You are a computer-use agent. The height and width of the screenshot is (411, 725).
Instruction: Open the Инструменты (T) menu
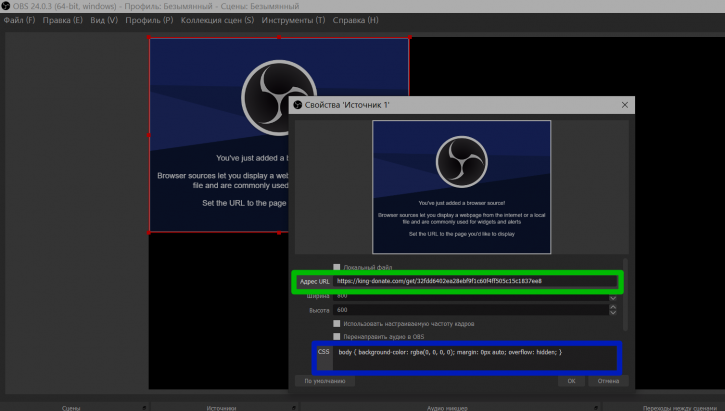293,20
